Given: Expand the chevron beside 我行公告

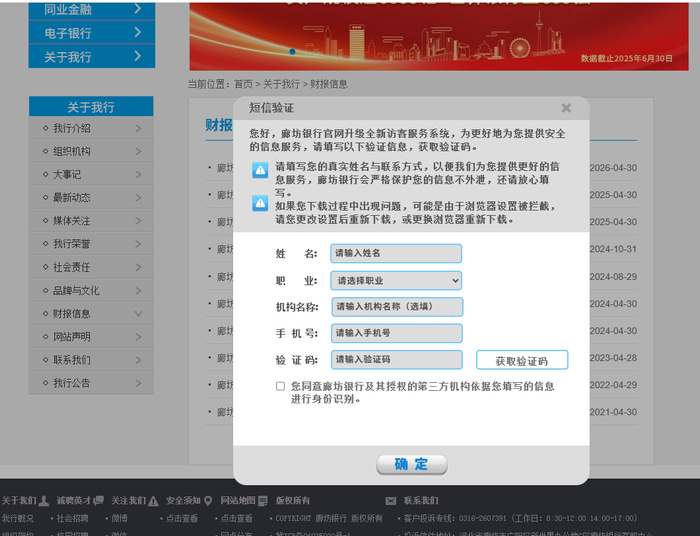Looking at the screenshot, I should 138,383.
